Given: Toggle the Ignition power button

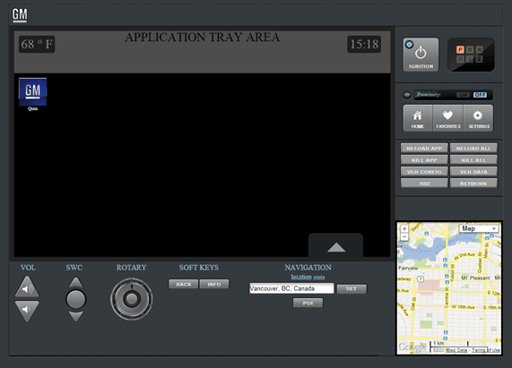Looking at the screenshot, I should coord(421,55).
